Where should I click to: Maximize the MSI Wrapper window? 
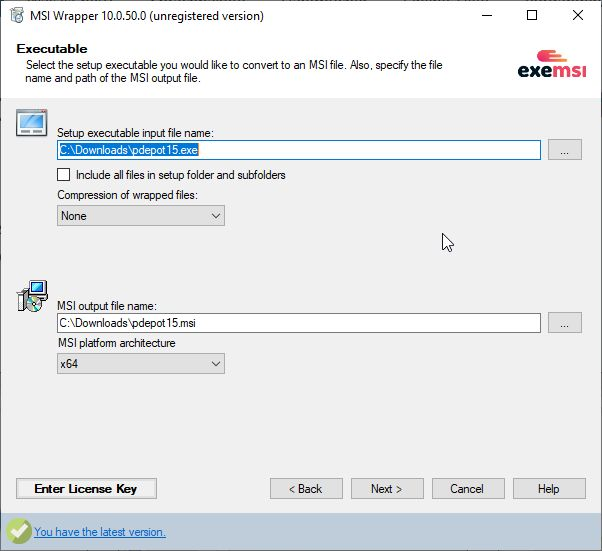coord(532,15)
